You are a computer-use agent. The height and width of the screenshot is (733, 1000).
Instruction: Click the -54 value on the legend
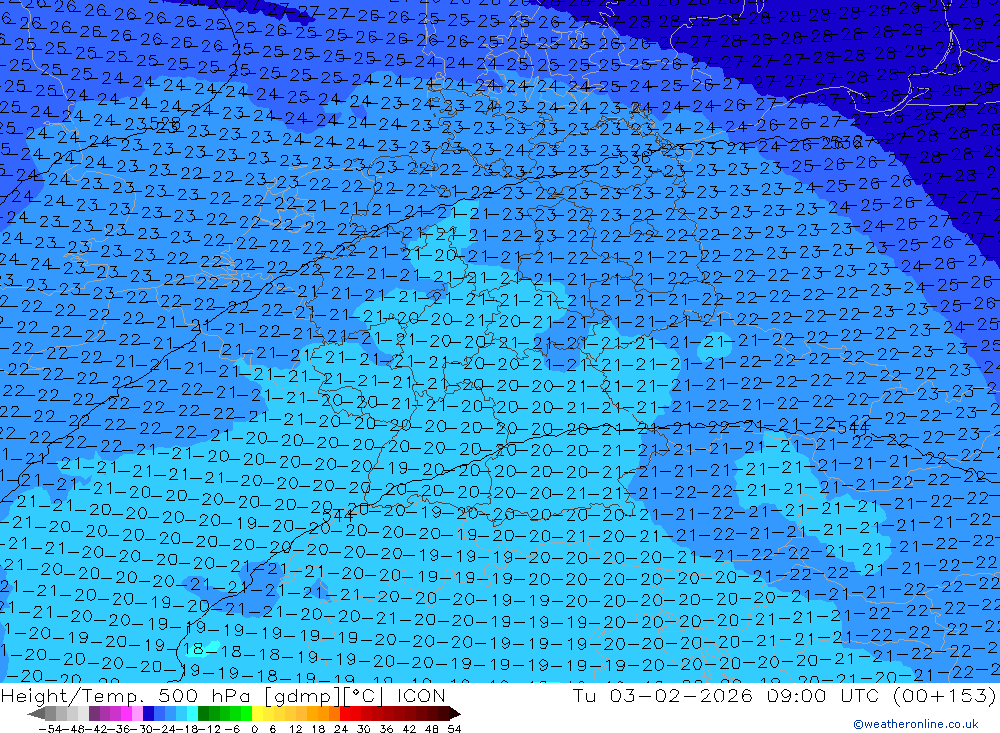coord(50,729)
